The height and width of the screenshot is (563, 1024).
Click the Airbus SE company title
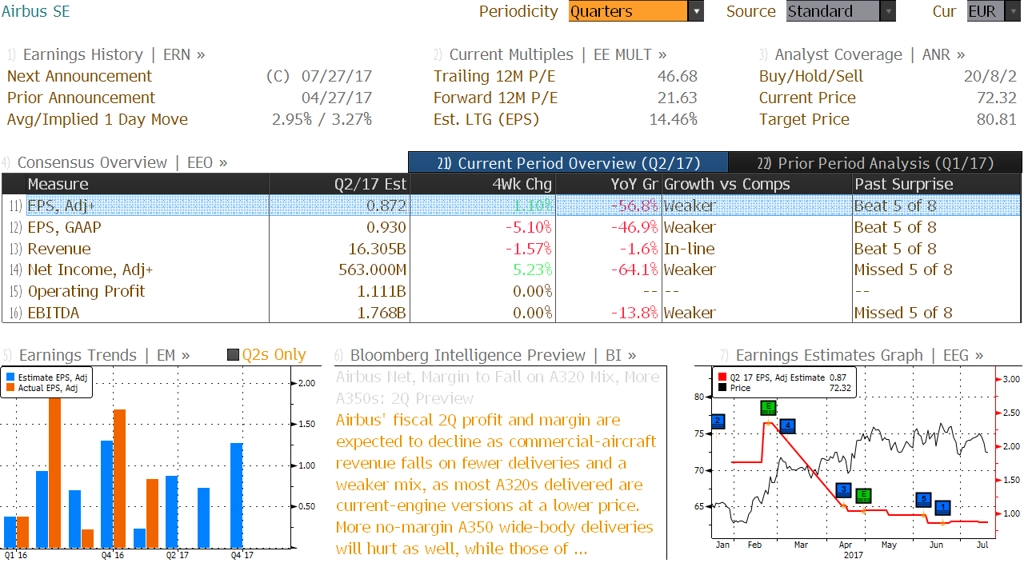[x=35, y=11]
